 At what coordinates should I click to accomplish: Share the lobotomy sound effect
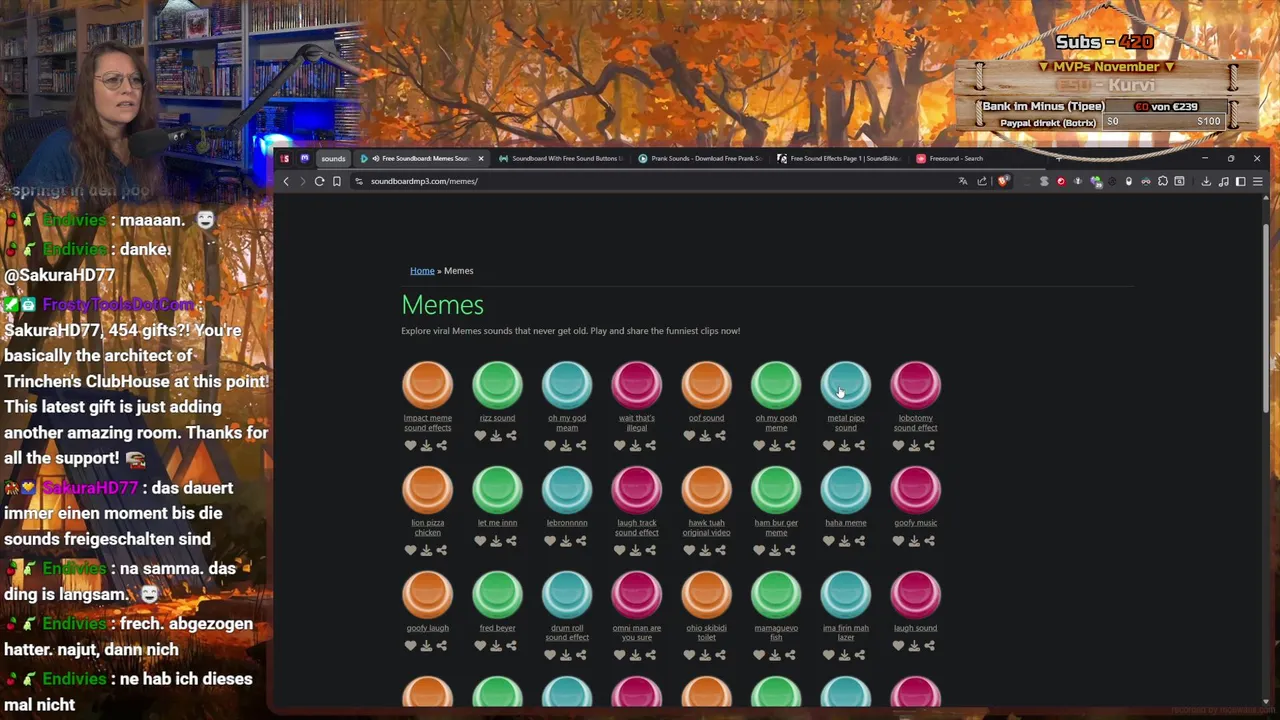point(929,446)
